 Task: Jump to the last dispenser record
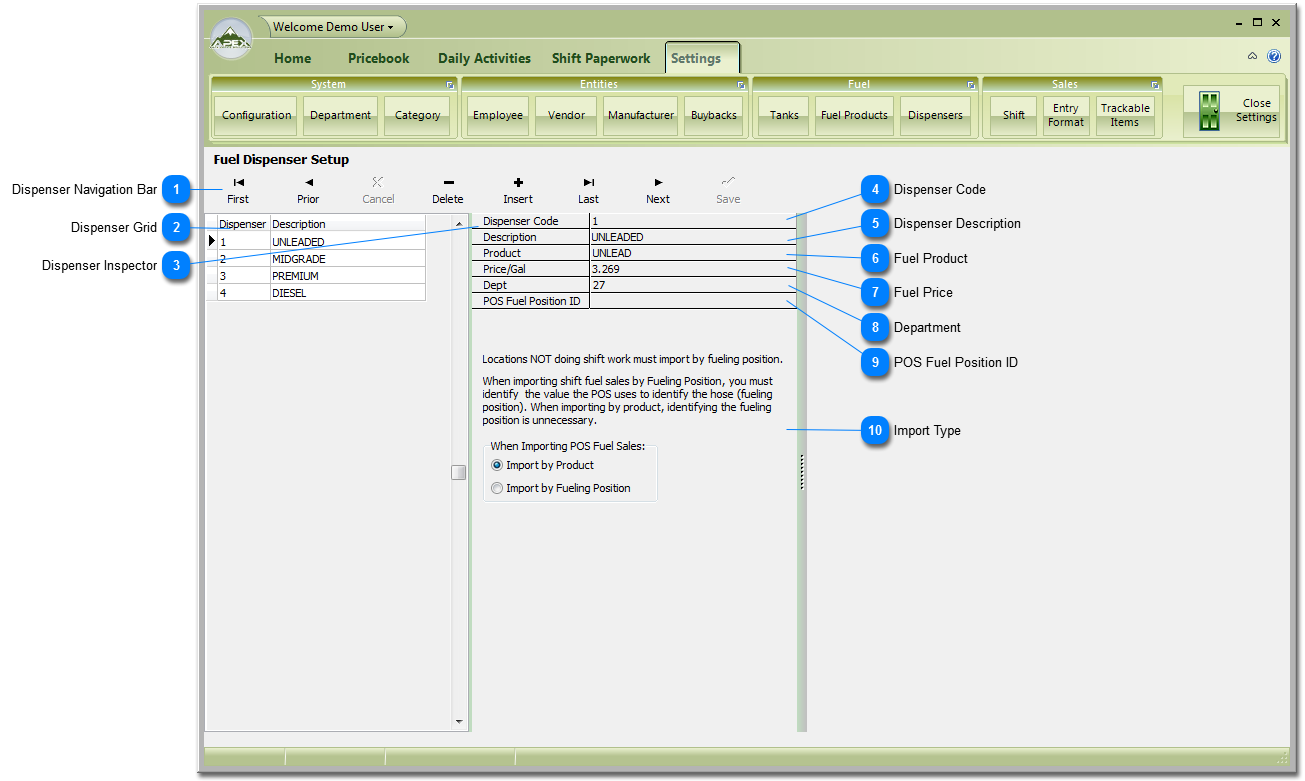tap(588, 190)
